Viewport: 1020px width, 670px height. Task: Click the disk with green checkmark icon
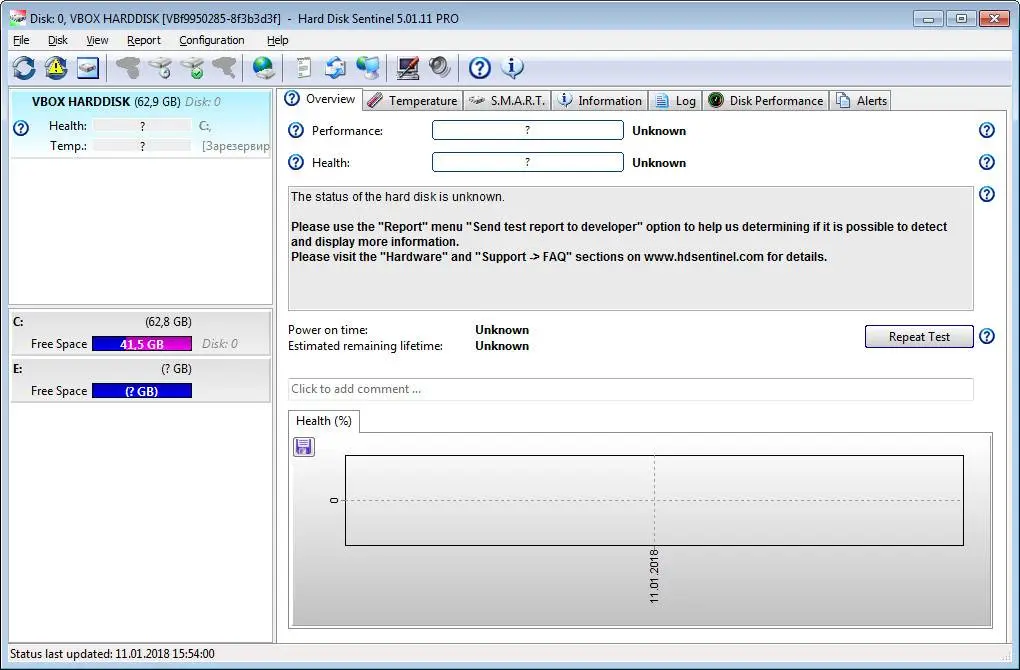coord(192,68)
